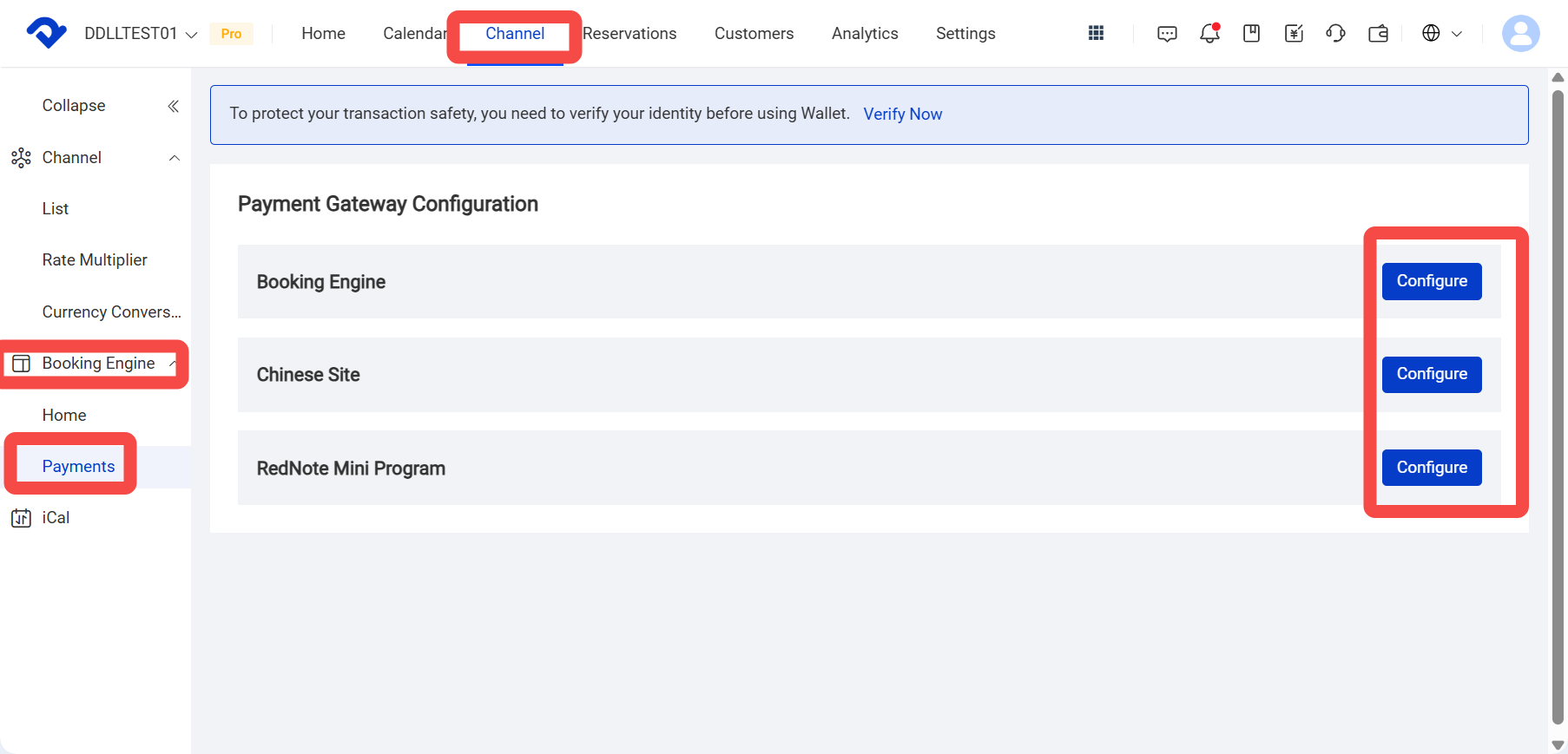
Task: Click the Pro badge
Action: coord(231,34)
